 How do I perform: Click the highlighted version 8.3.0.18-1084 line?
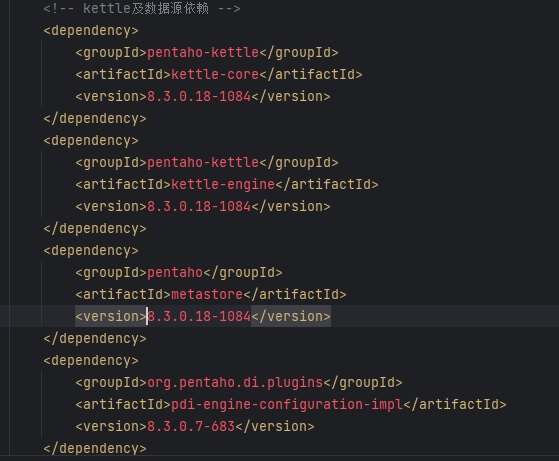[x=203, y=316]
